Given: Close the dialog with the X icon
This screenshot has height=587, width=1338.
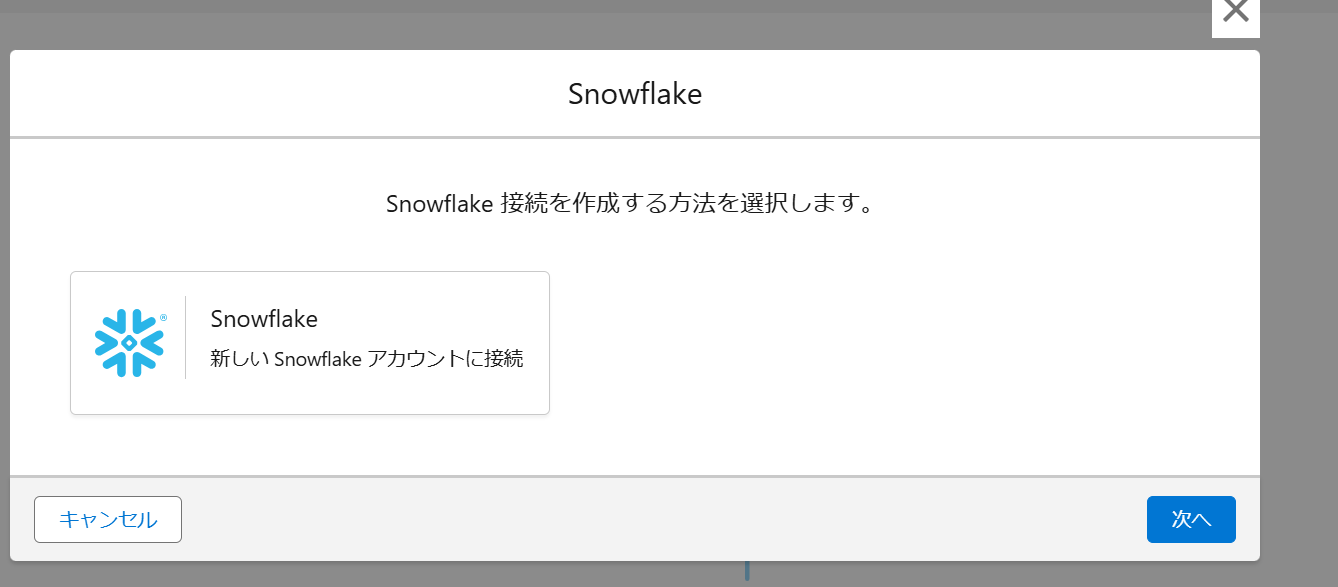Looking at the screenshot, I should click(1236, 12).
